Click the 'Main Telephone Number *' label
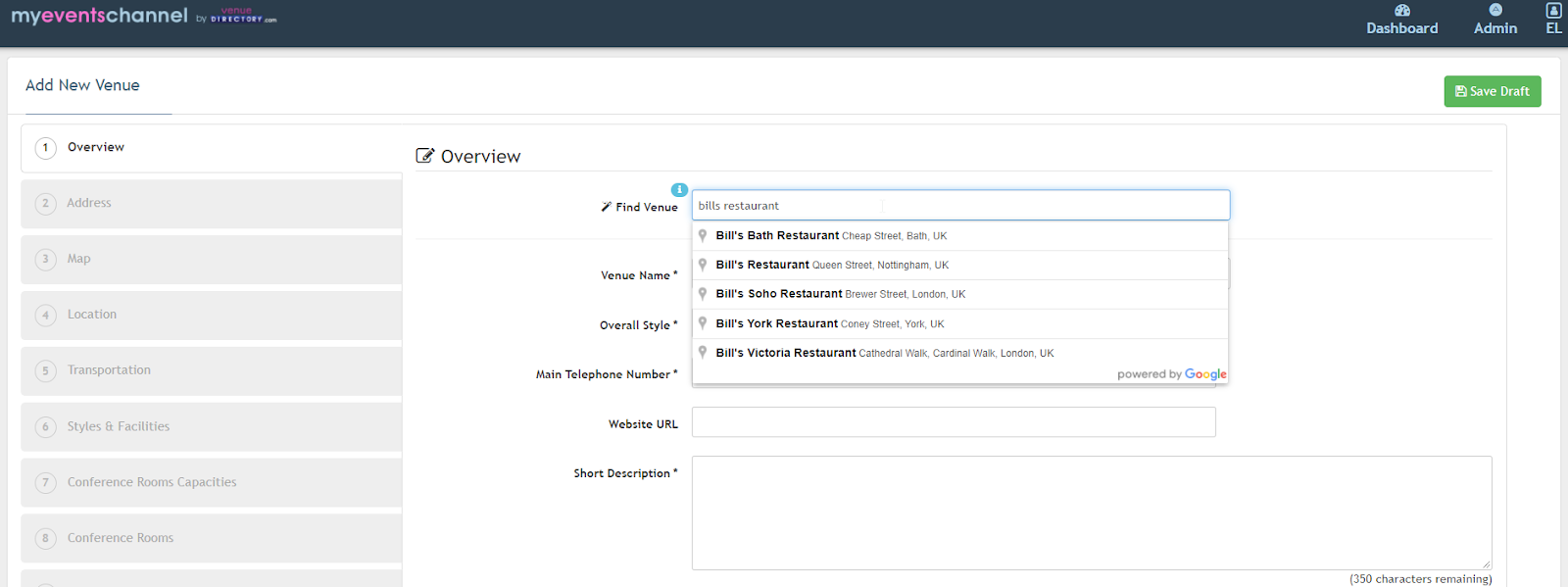1568x587 pixels. (607, 374)
